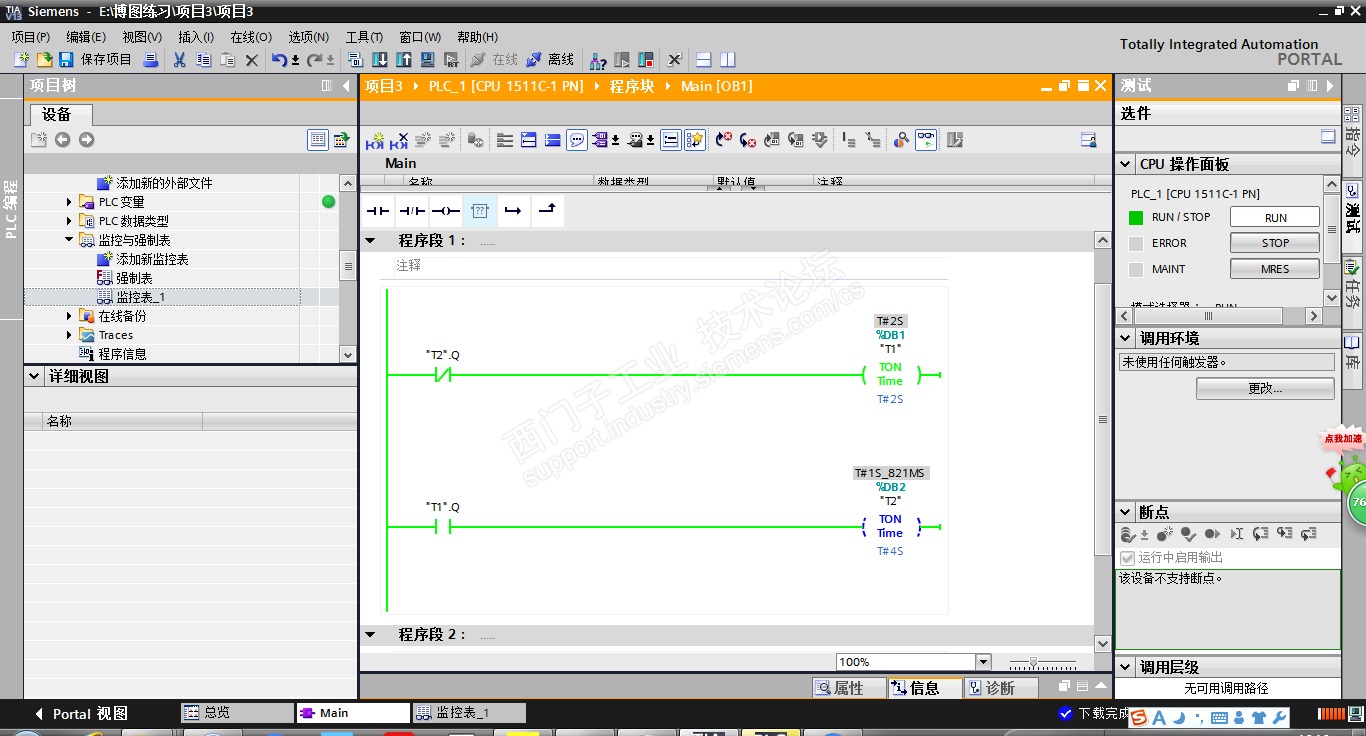The image size is (1366, 736).
Task: Select 程序信息 in project tree
Action: (x=122, y=354)
